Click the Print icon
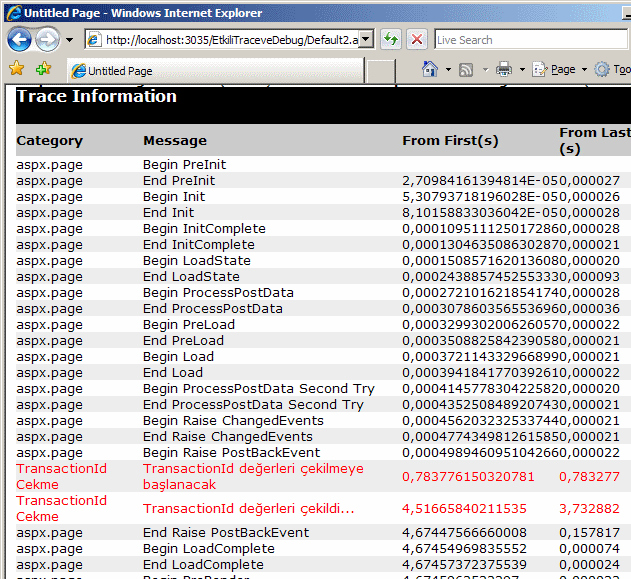 [x=504, y=70]
